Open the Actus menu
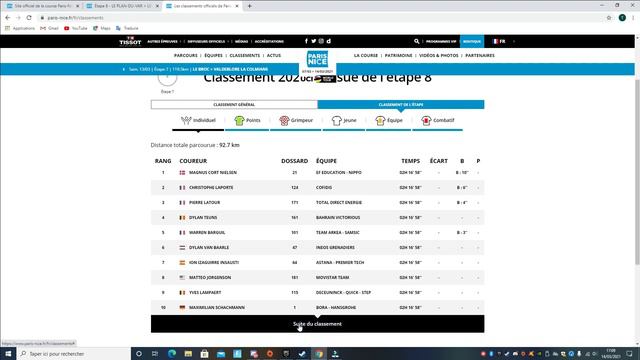 click(274, 56)
